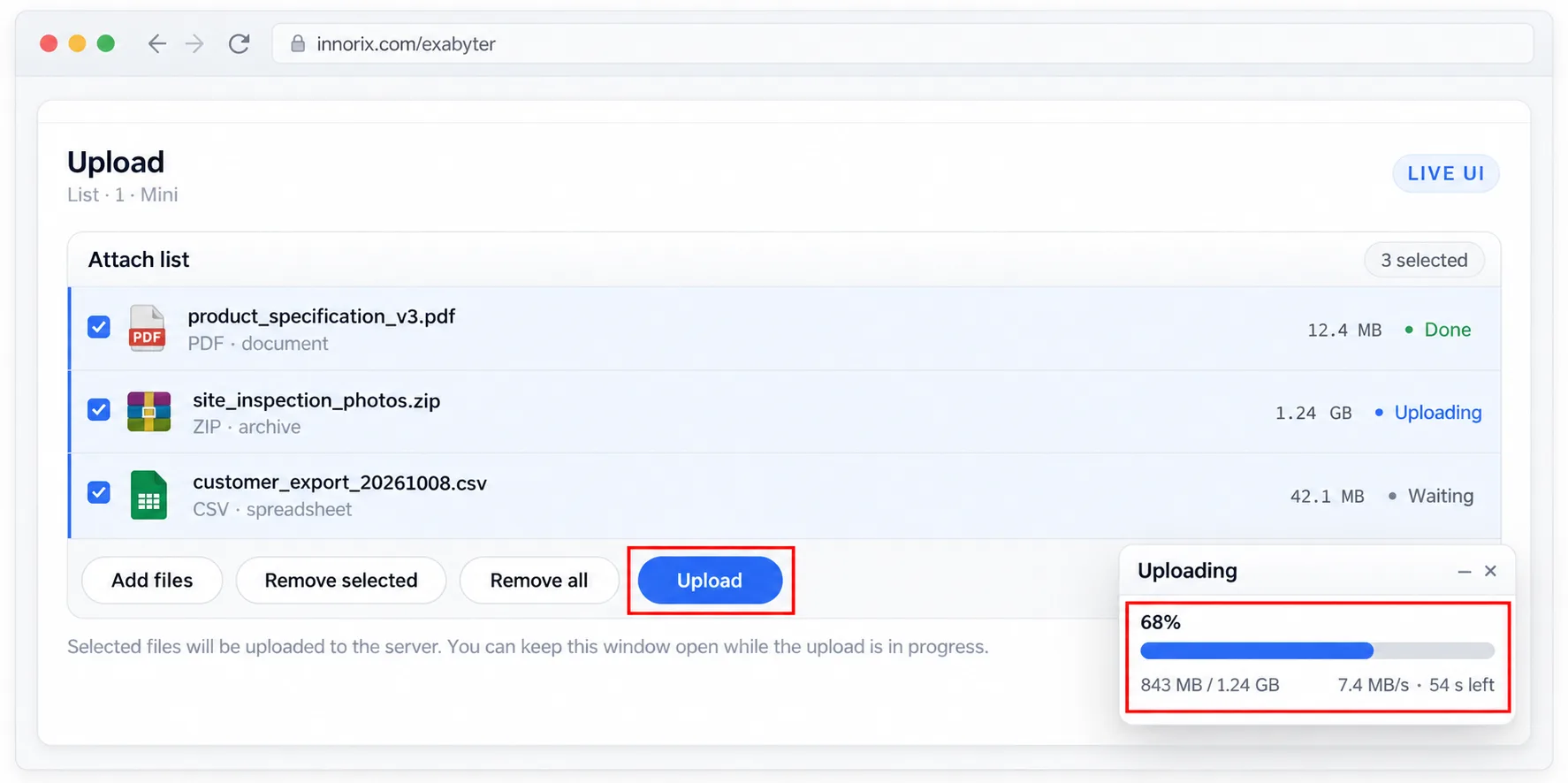Click the file name customer_export_20261008.csv

click(x=339, y=483)
